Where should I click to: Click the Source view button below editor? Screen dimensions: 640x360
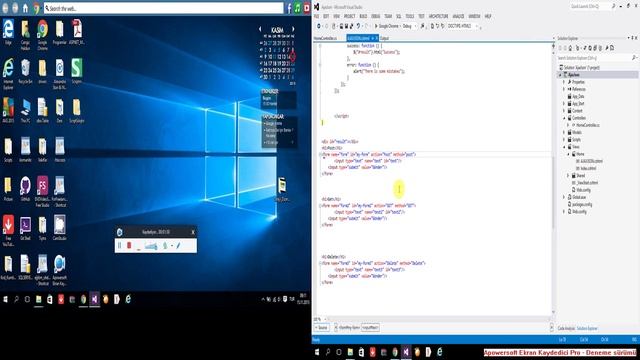[x=322, y=328]
